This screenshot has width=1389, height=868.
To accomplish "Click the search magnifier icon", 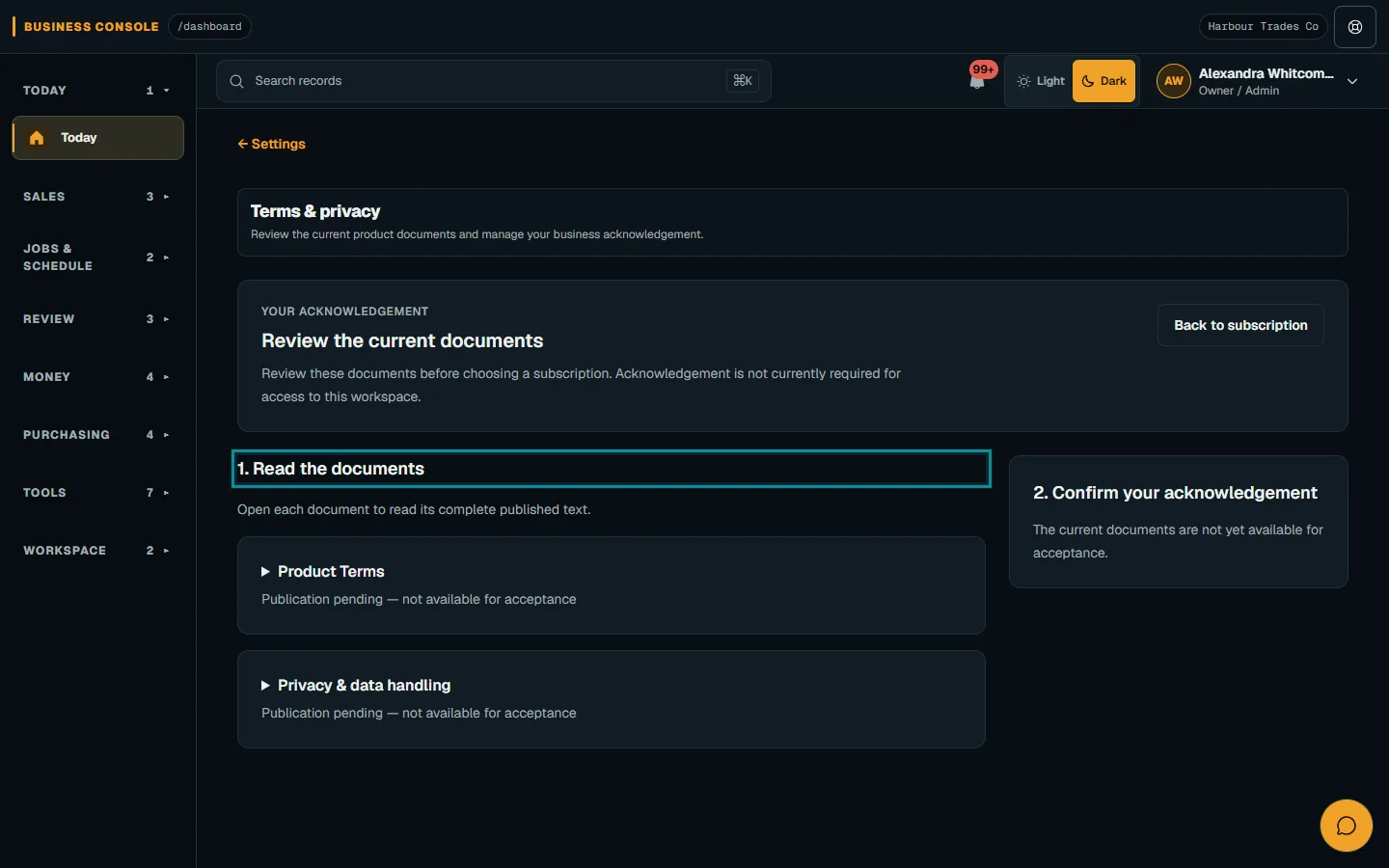I will (x=236, y=81).
